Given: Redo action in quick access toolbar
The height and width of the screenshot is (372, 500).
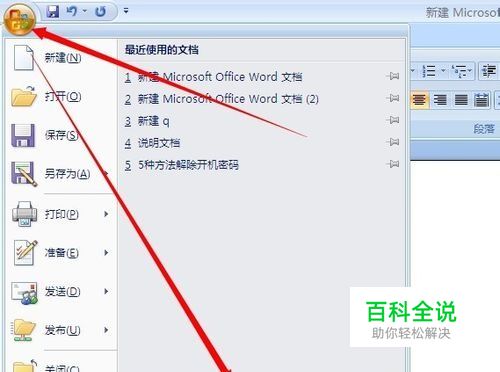Looking at the screenshot, I should click(x=100, y=11).
